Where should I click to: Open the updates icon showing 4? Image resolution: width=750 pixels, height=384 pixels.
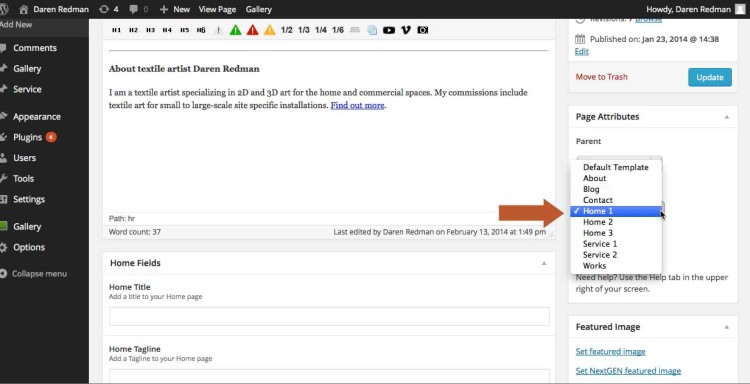(109, 9)
